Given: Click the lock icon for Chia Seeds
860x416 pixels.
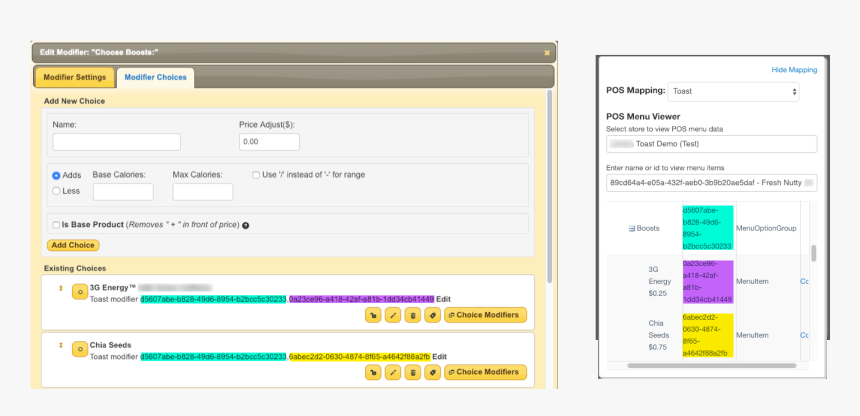Looking at the screenshot, I should 373,372.
